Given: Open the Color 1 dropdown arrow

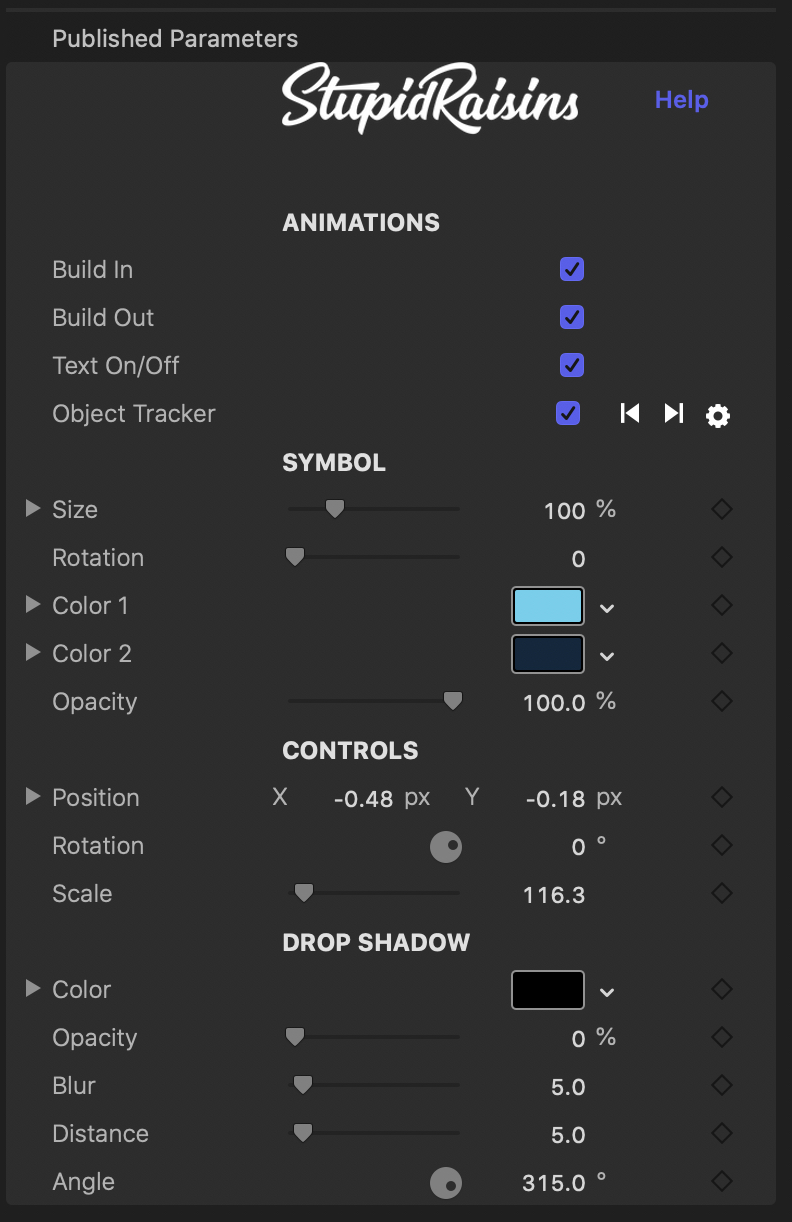Looking at the screenshot, I should 607,607.
